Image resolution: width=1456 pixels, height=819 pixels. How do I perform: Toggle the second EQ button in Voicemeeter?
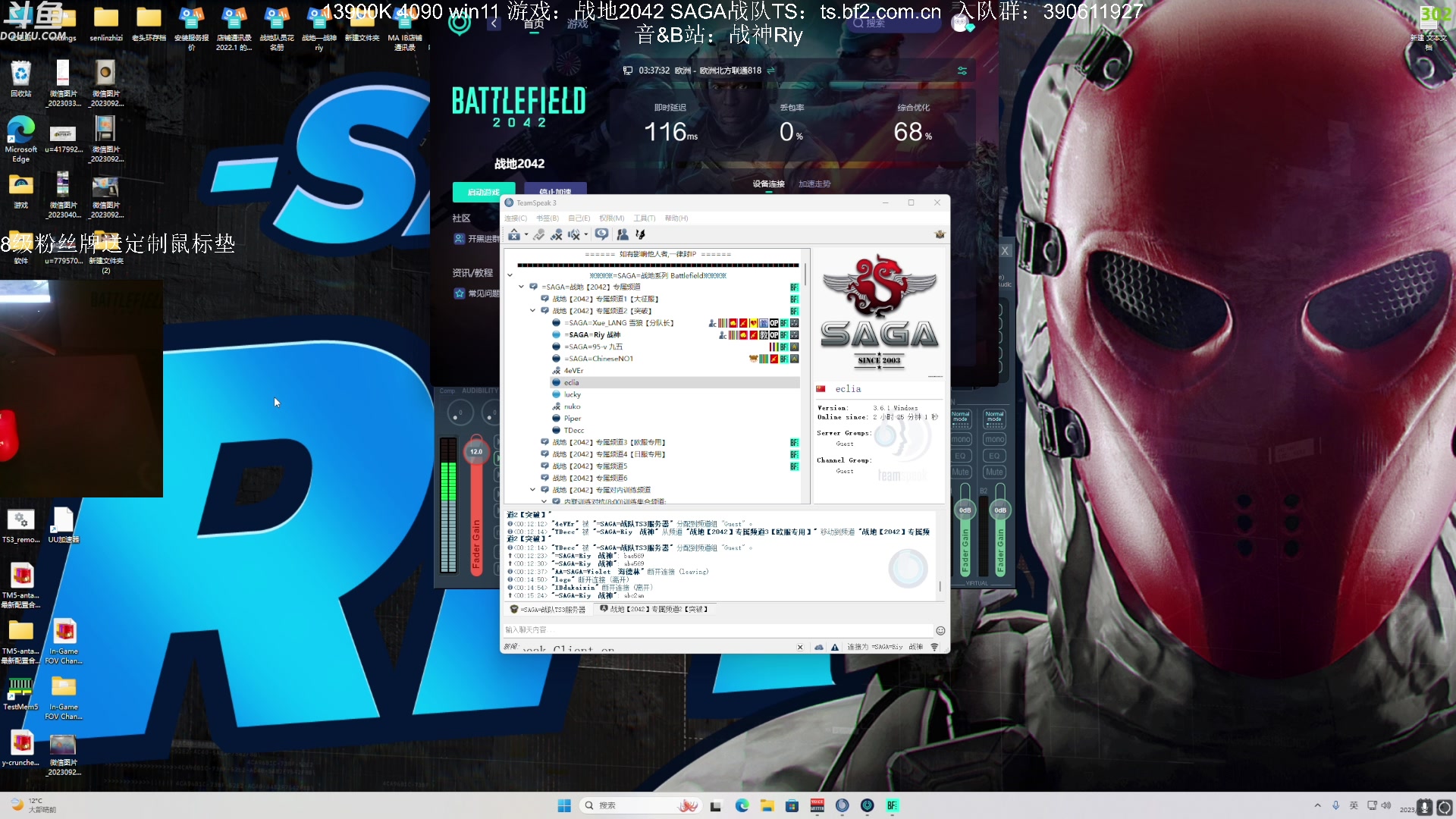click(994, 456)
